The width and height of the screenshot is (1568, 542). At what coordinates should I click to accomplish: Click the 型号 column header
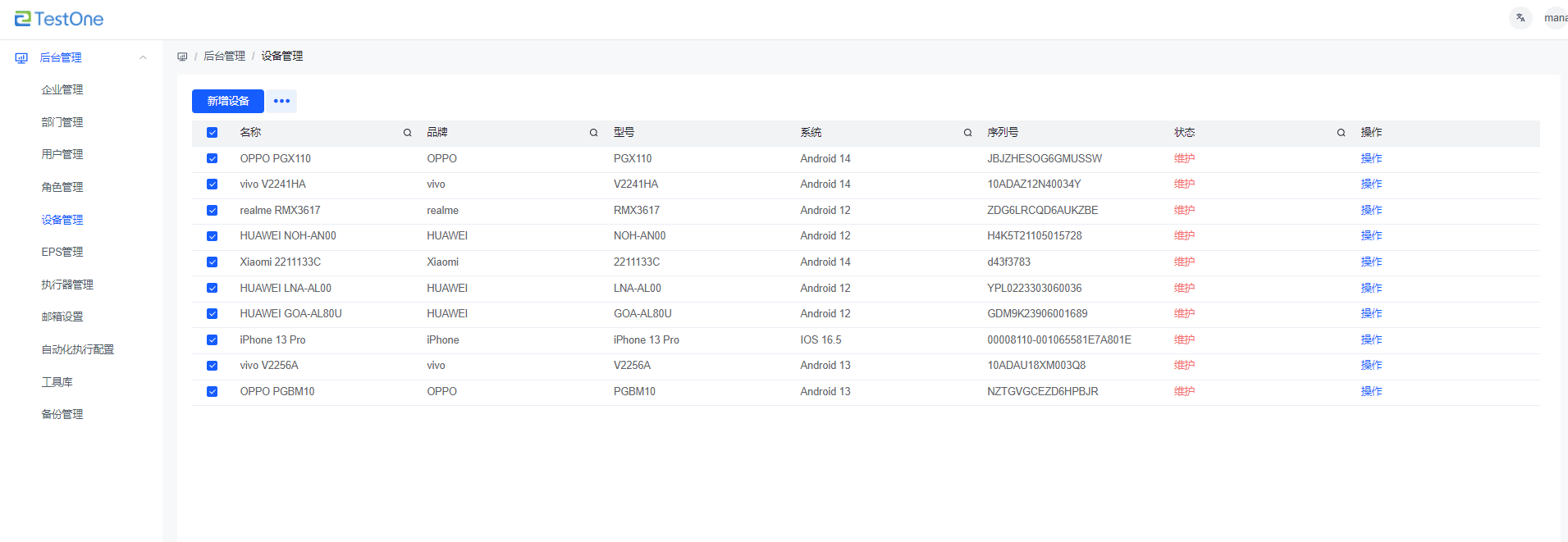coord(624,132)
